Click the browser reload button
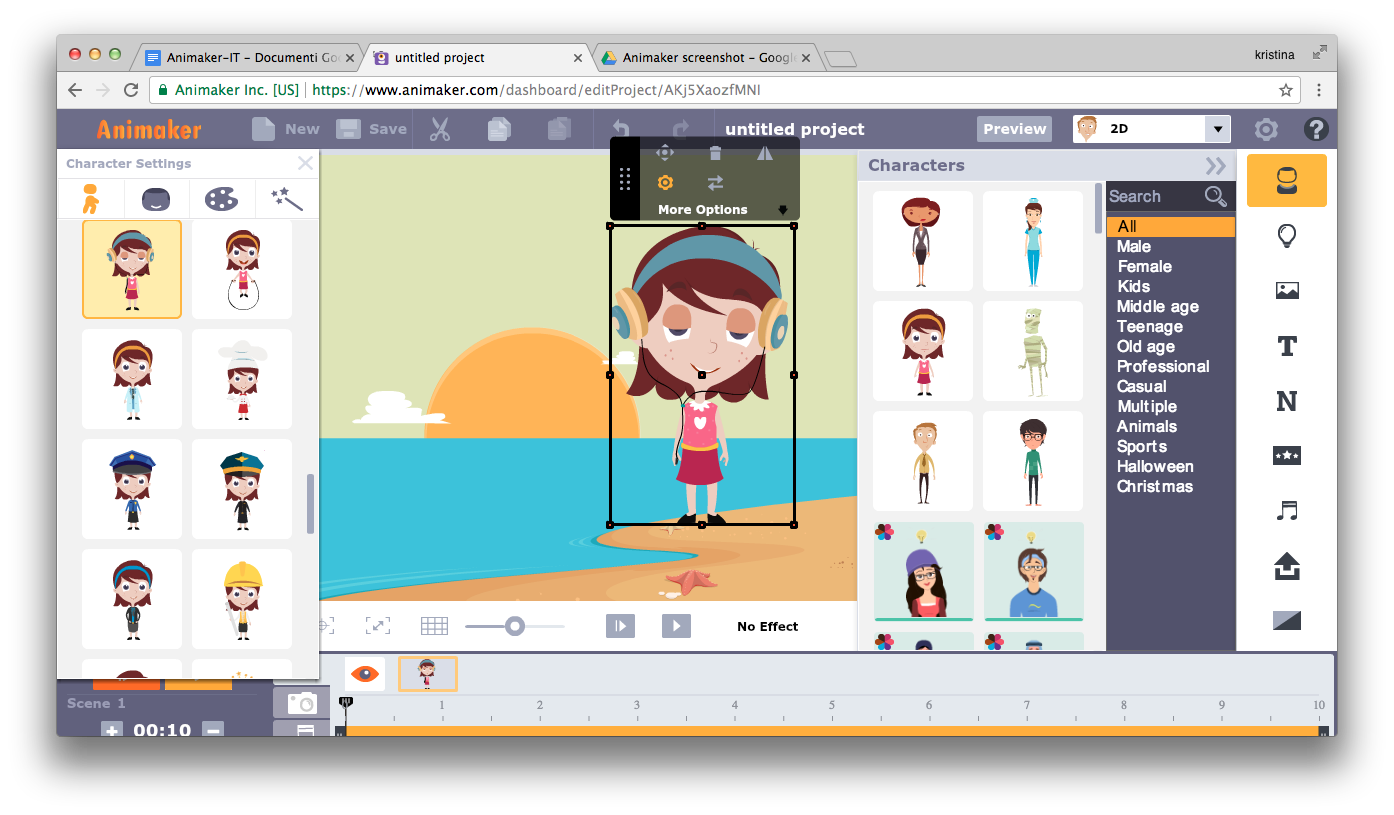Image resolution: width=1394 pixels, height=815 pixels. click(x=131, y=90)
